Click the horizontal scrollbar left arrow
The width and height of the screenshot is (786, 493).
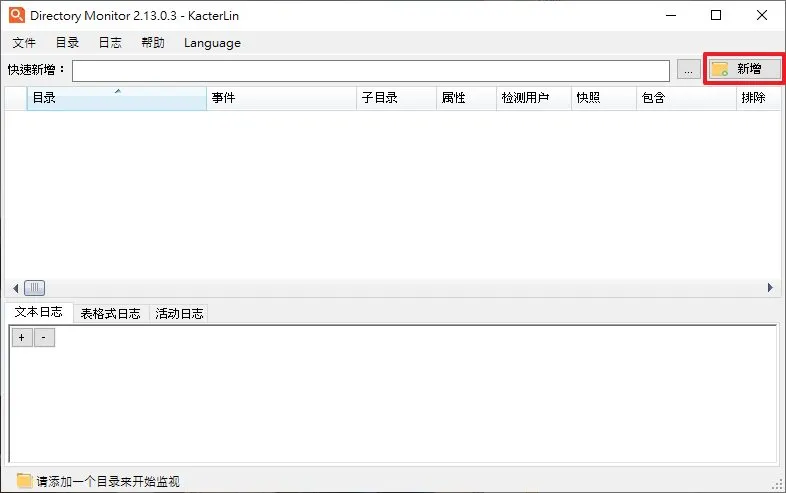point(16,288)
